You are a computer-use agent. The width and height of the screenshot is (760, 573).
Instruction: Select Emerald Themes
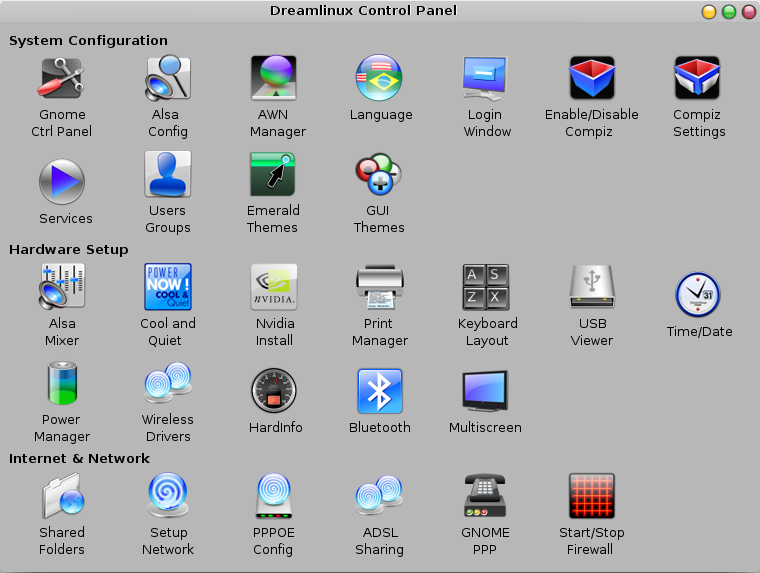(274, 174)
